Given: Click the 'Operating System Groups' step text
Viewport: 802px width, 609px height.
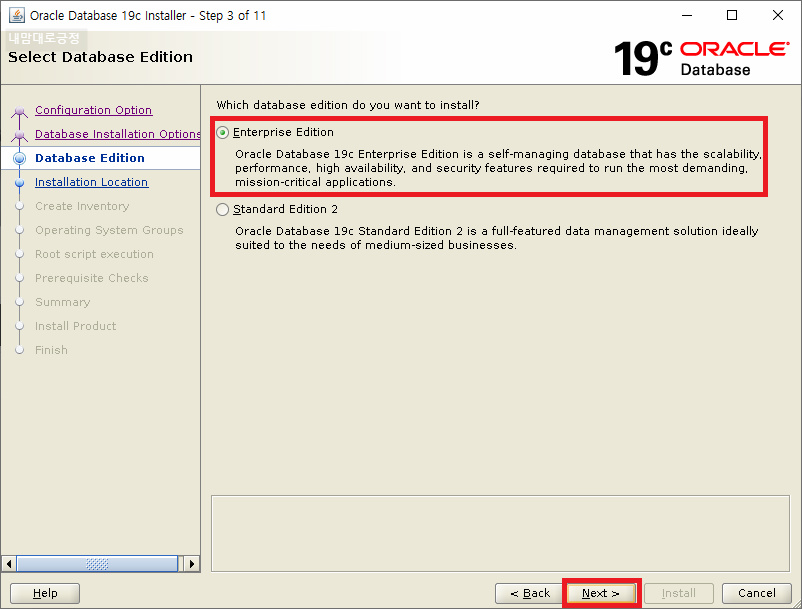Looking at the screenshot, I should pos(109,230).
